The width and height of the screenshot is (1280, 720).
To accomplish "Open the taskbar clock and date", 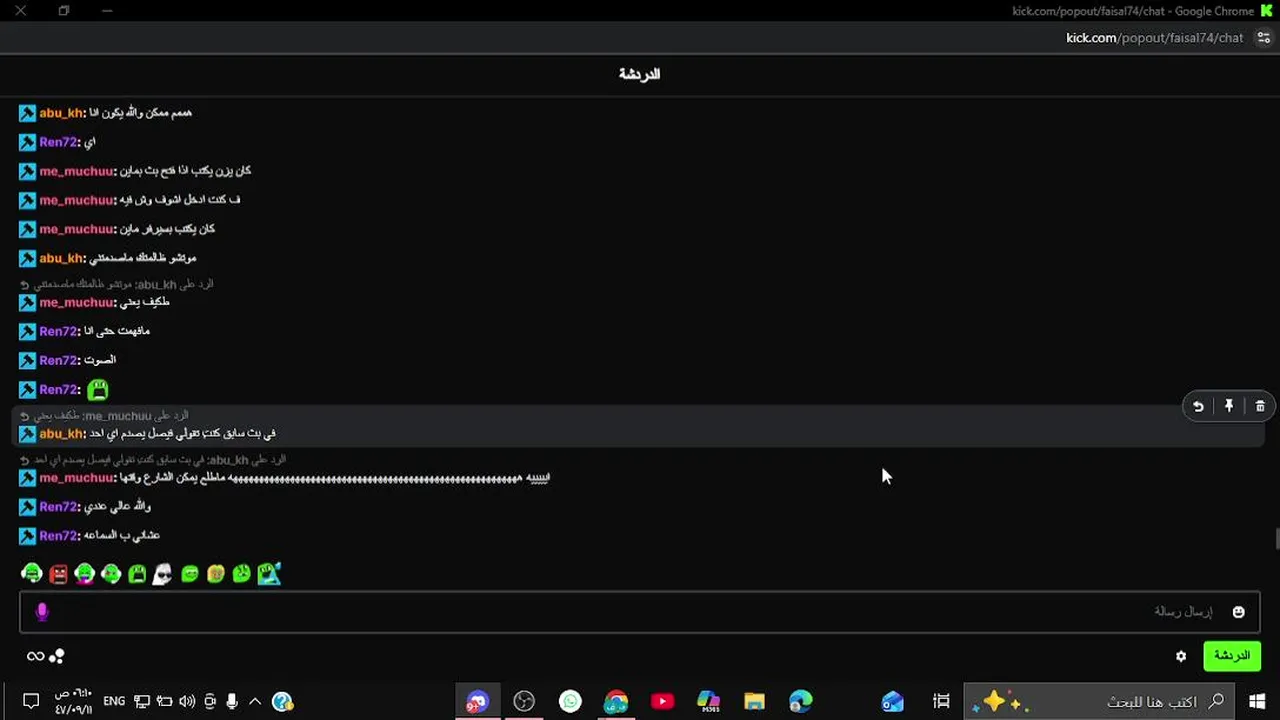I will [x=73, y=701].
